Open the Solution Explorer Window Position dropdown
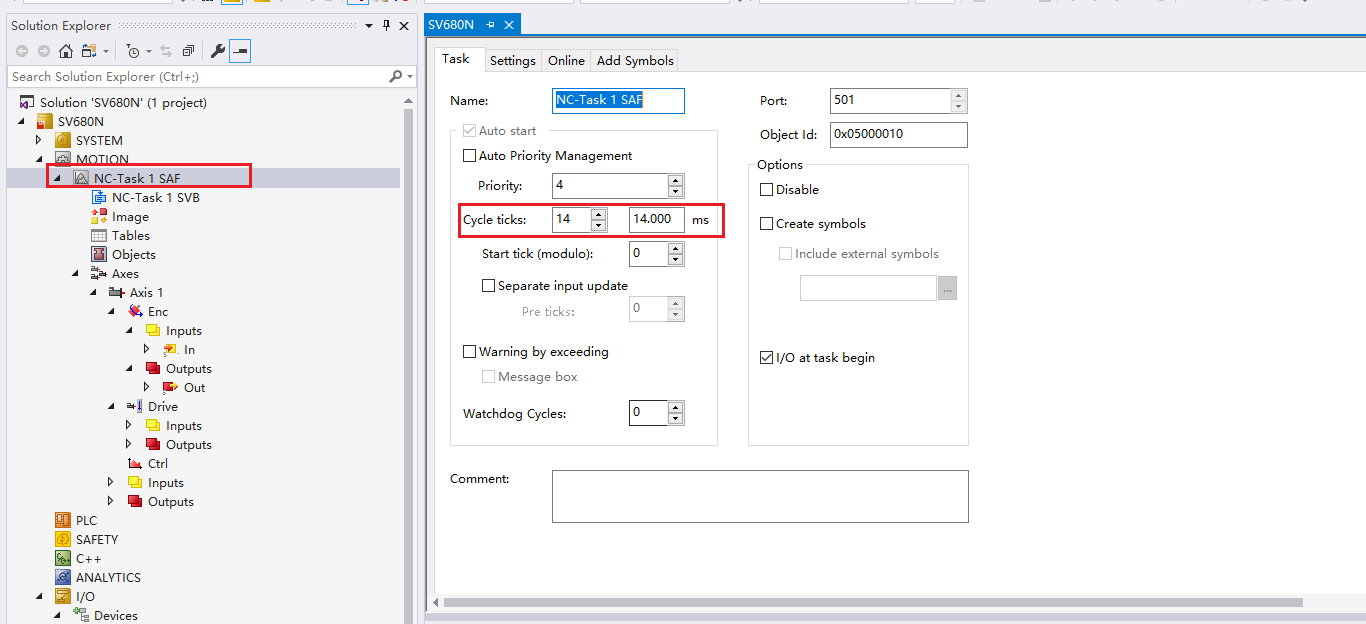The height and width of the screenshot is (624, 1366). pyautogui.click(x=369, y=25)
